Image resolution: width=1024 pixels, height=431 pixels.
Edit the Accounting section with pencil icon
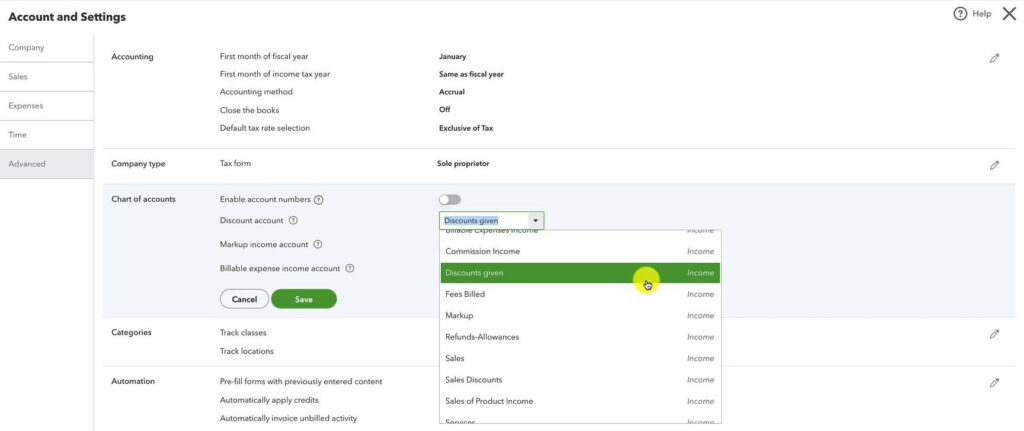(994, 58)
